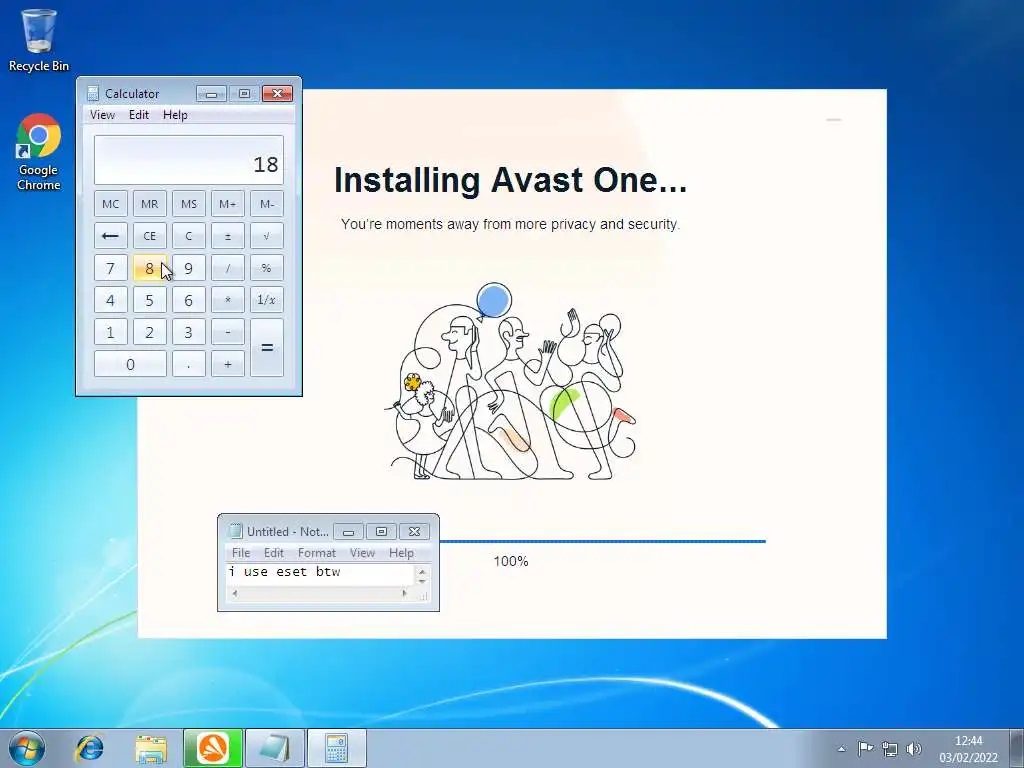Click the Avast installer progress bar
1024x768 pixels.
pos(602,541)
